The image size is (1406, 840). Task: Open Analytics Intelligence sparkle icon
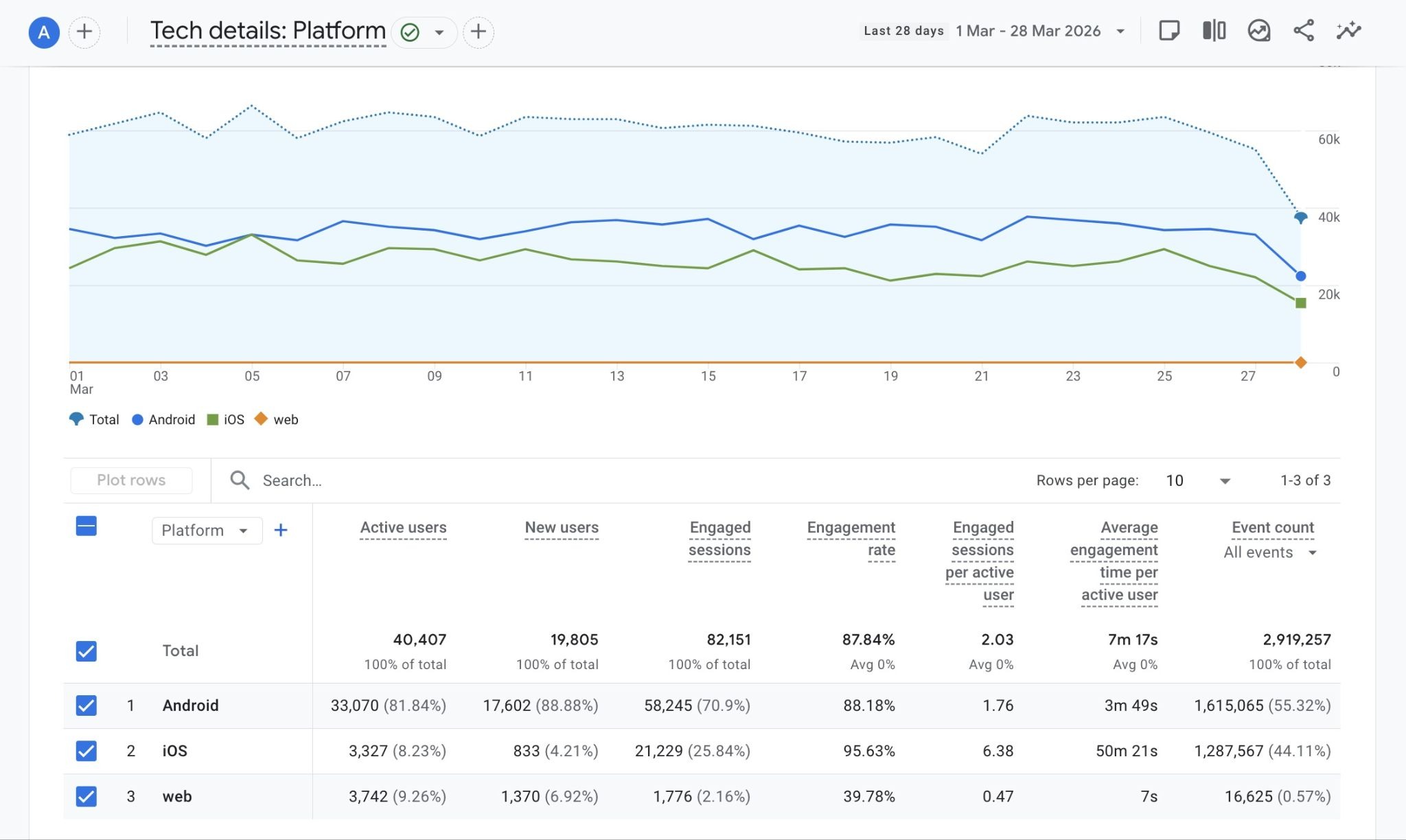pyautogui.click(x=1349, y=31)
